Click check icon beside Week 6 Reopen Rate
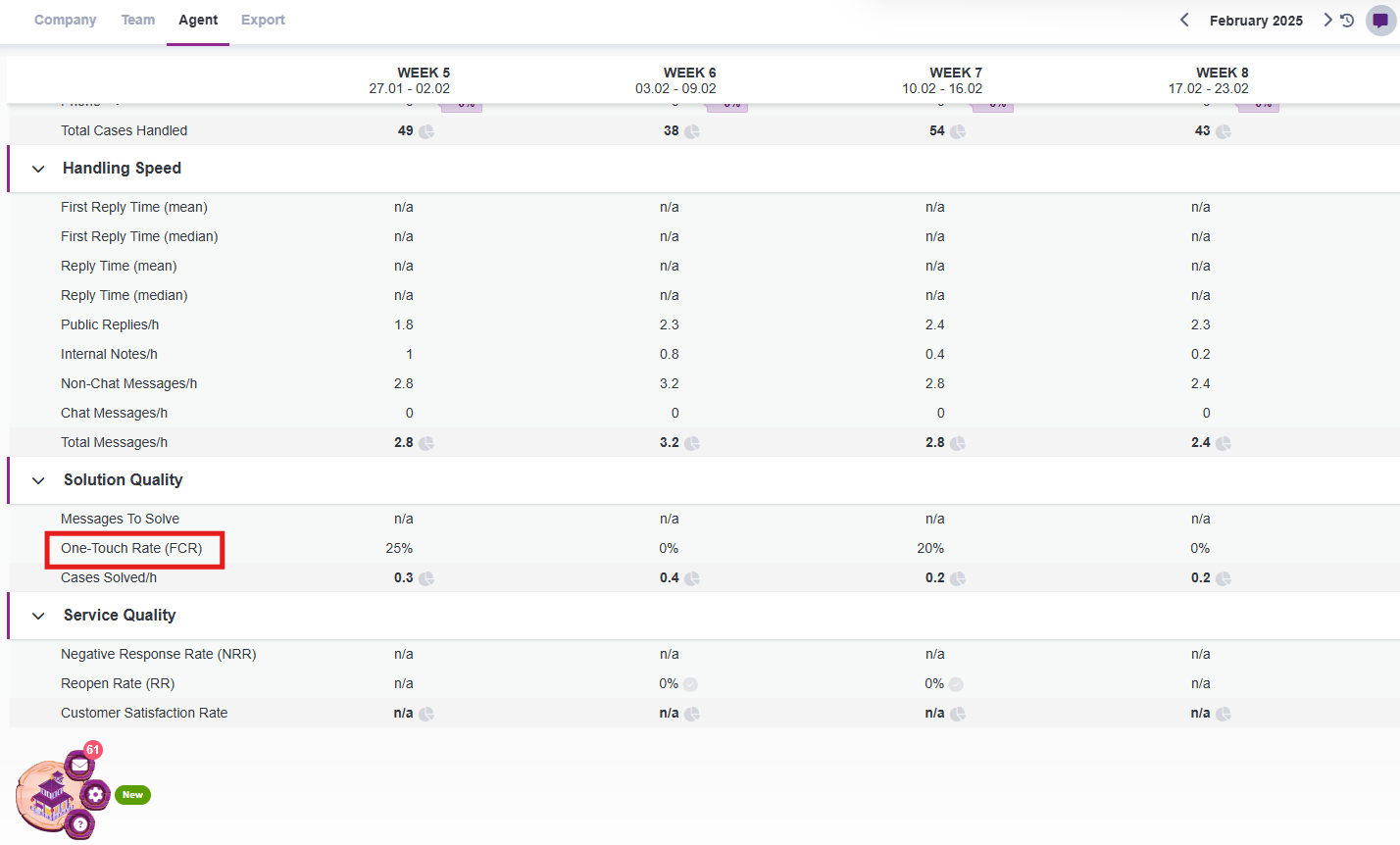1400x845 pixels. (690, 684)
